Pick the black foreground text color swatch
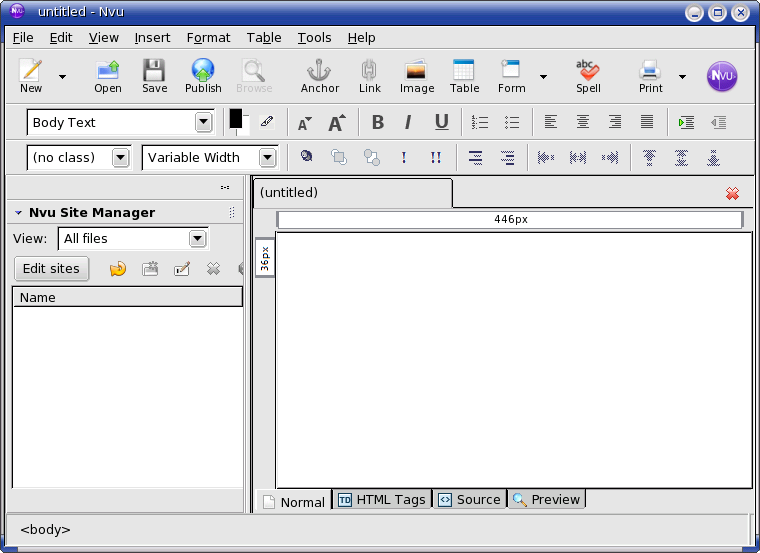Image resolution: width=760 pixels, height=553 pixels. (236, 118)
